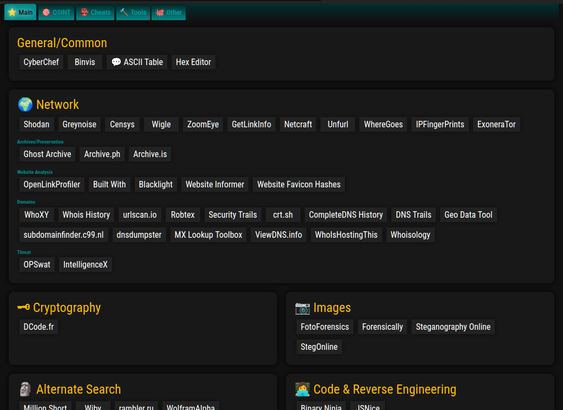
Task: Click the Threat subheading
Action: click(x=24, y=252)
